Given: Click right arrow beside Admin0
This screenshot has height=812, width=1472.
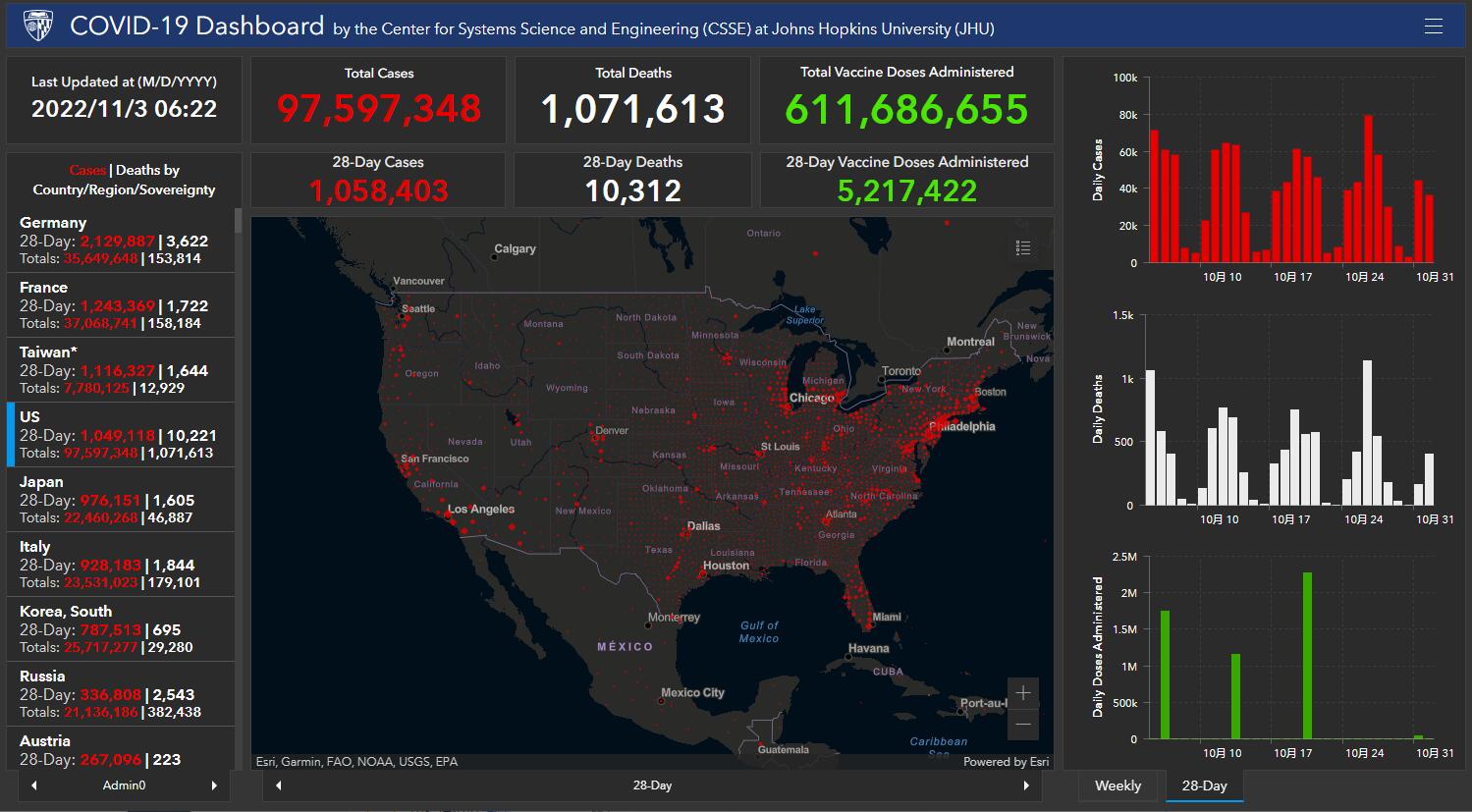Looking at the screenshot, I should (214, 785).
